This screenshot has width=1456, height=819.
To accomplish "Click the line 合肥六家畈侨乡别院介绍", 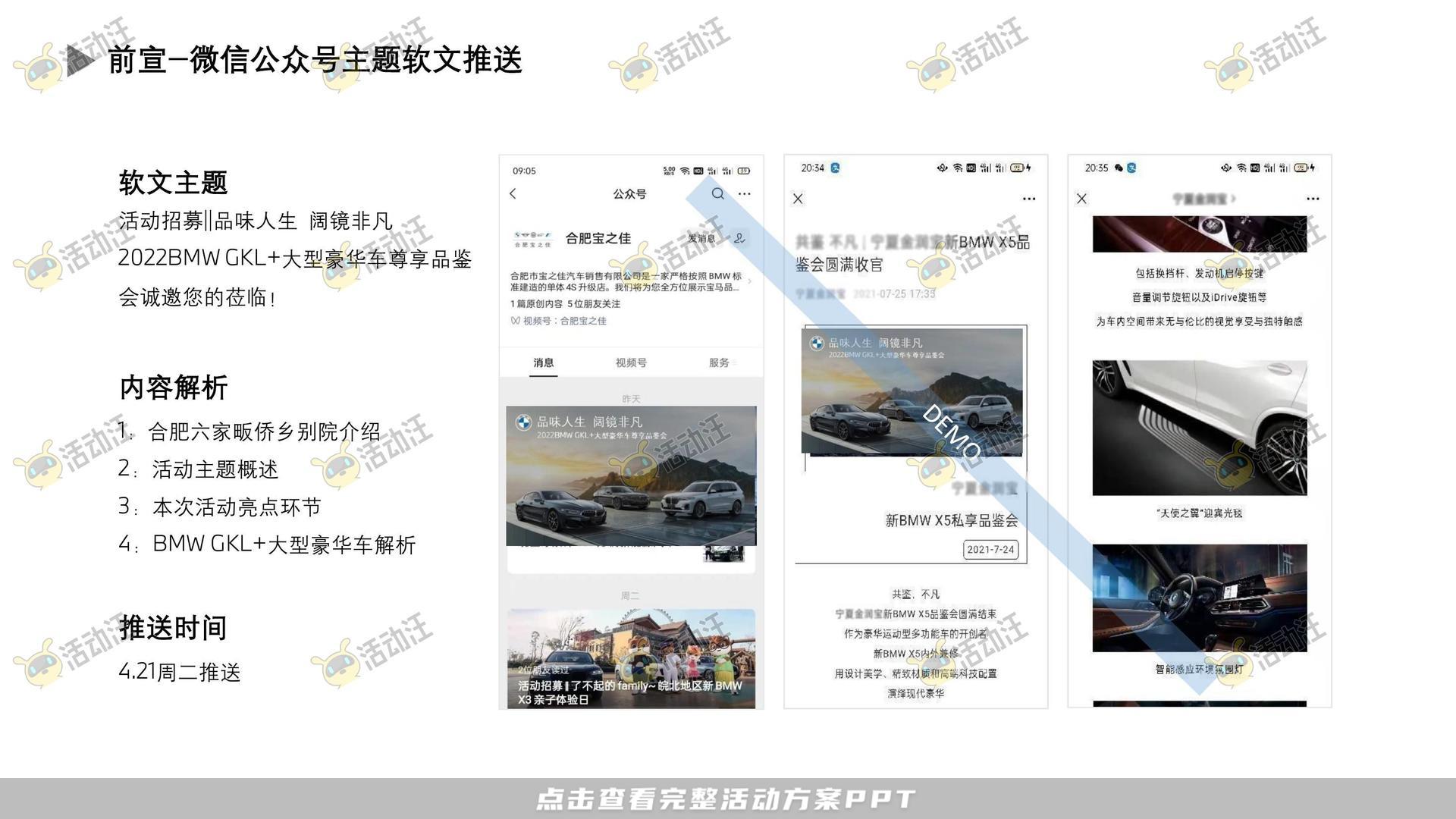I will point(264,431).
